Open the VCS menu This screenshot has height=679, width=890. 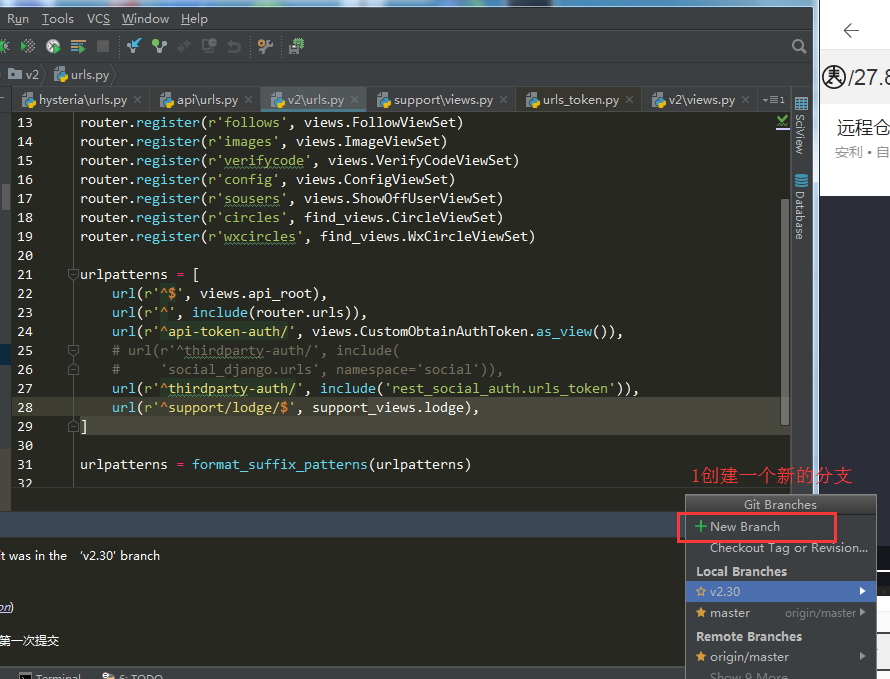(x=98, y=19)
